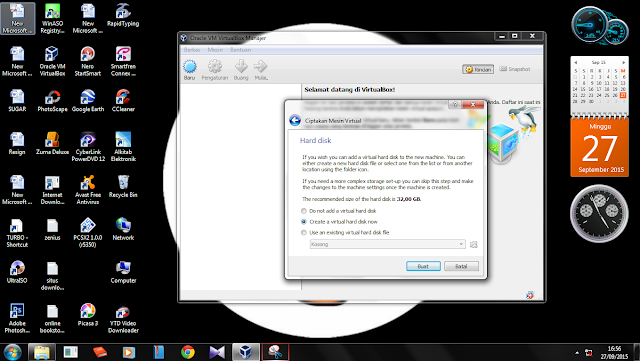Image resolution: width=640 pixels, height=361 pixels.
Task: Open the zenius file on desktop
Action: 52,229
